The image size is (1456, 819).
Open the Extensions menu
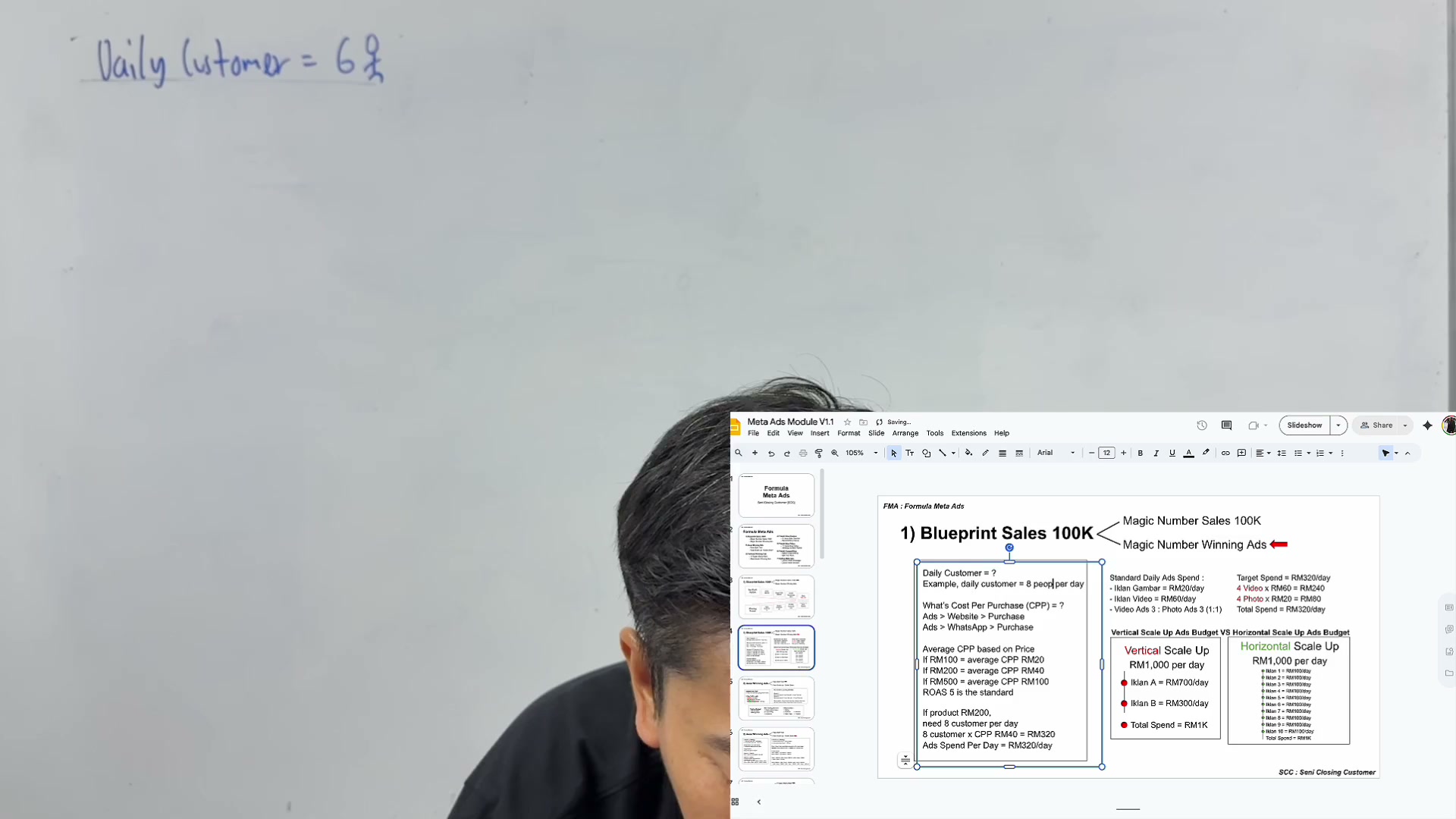click(x=969, y=433)
